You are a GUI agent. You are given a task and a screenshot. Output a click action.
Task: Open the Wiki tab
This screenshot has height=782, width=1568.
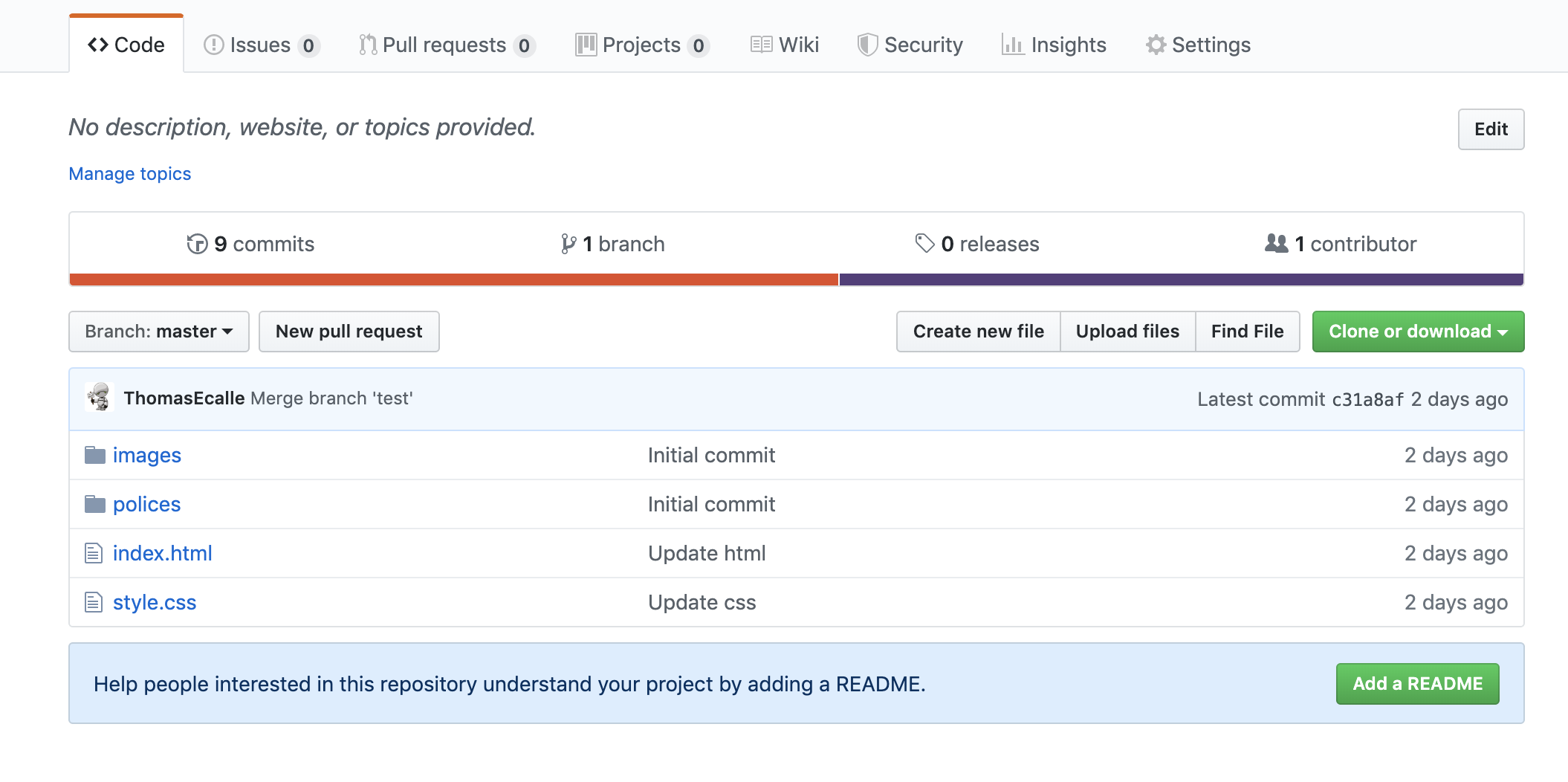(x=785, y=45)
